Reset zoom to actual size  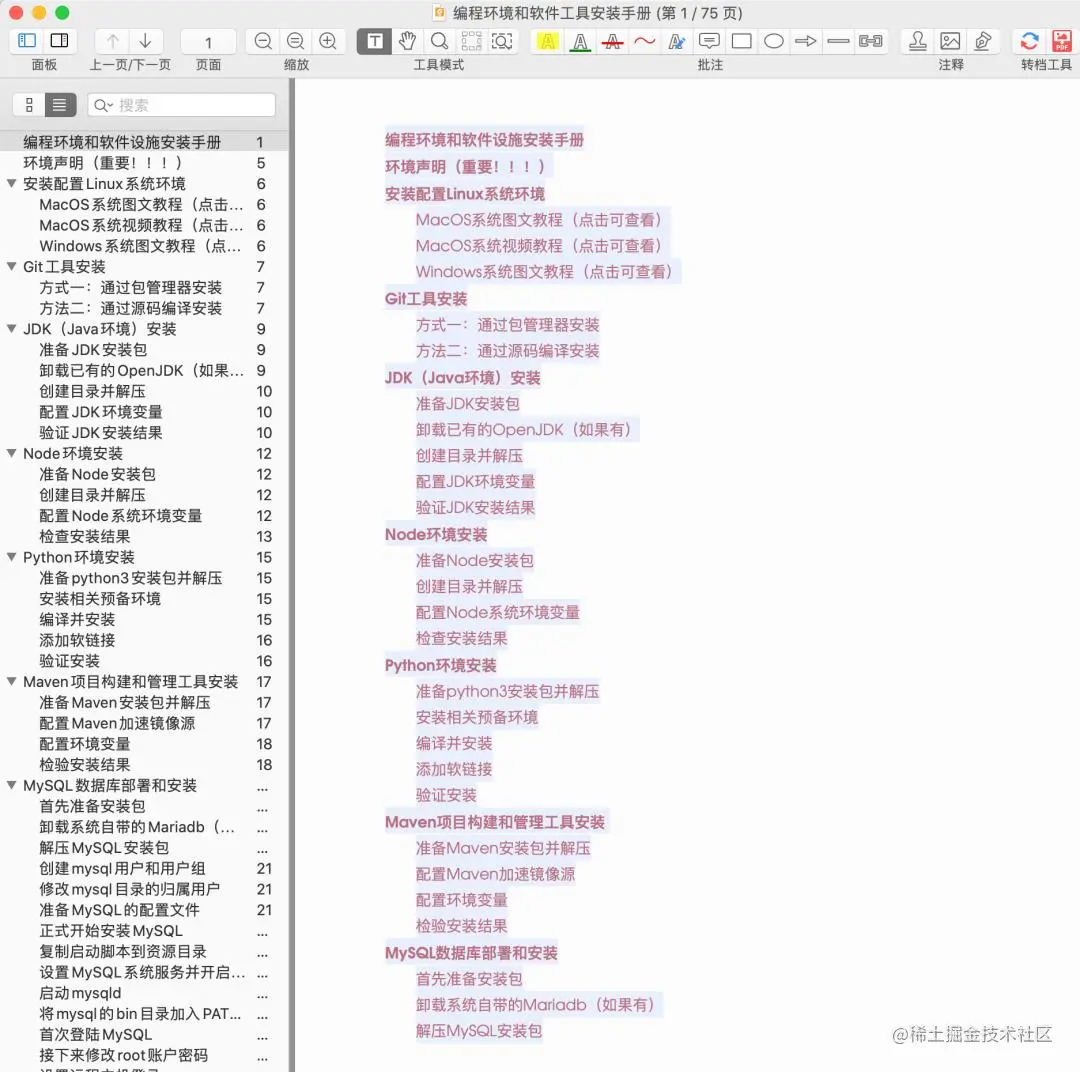click(x=295, y=41)
